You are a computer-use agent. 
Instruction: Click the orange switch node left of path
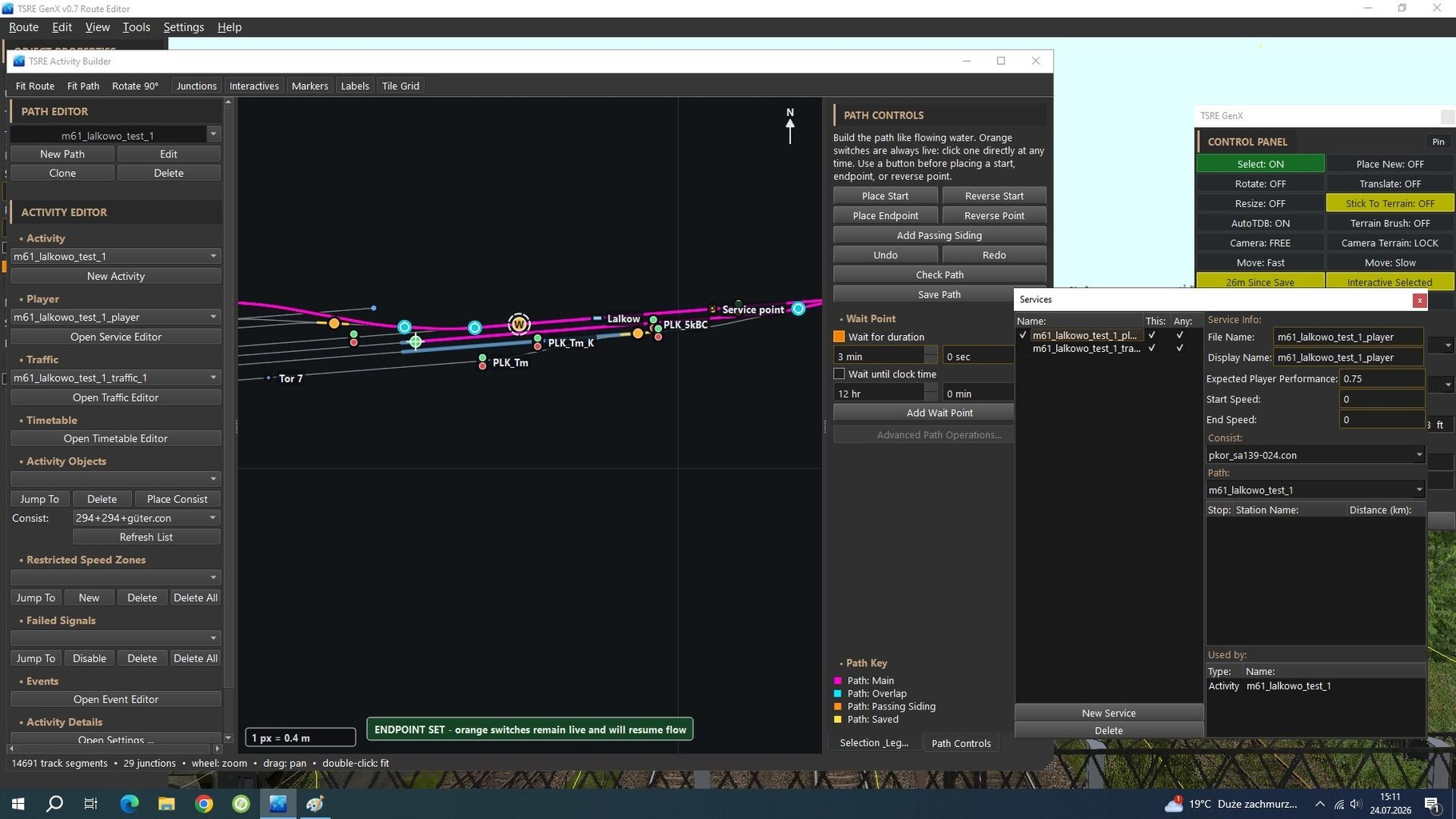334,323
